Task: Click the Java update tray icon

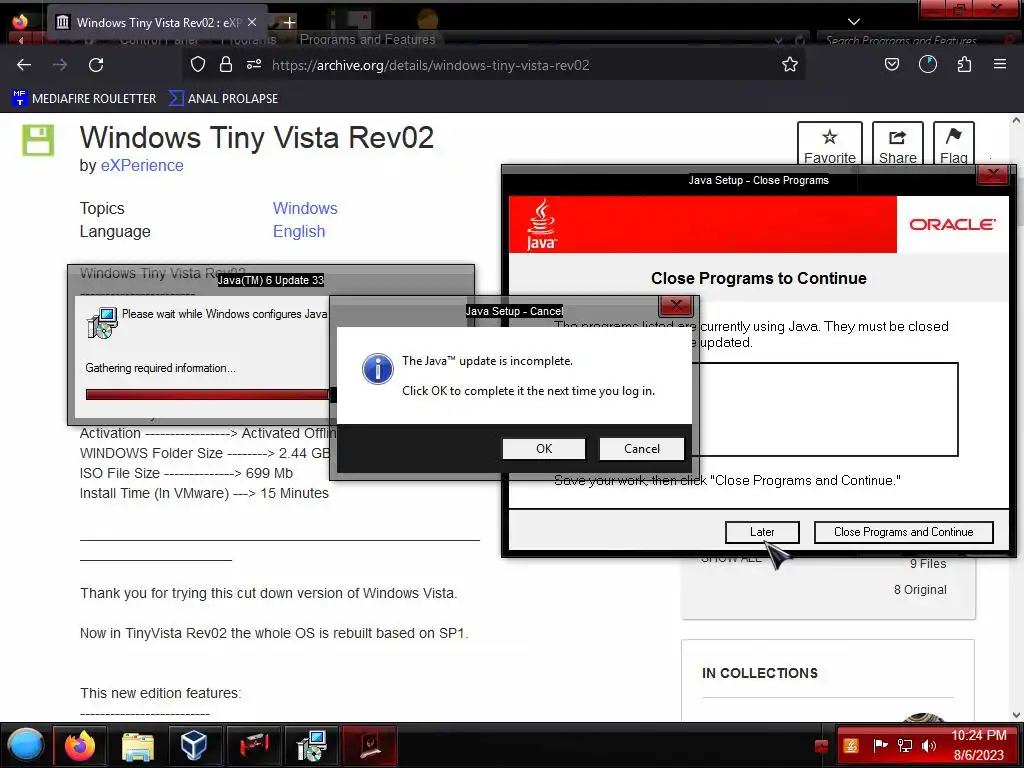Action: 850,746
